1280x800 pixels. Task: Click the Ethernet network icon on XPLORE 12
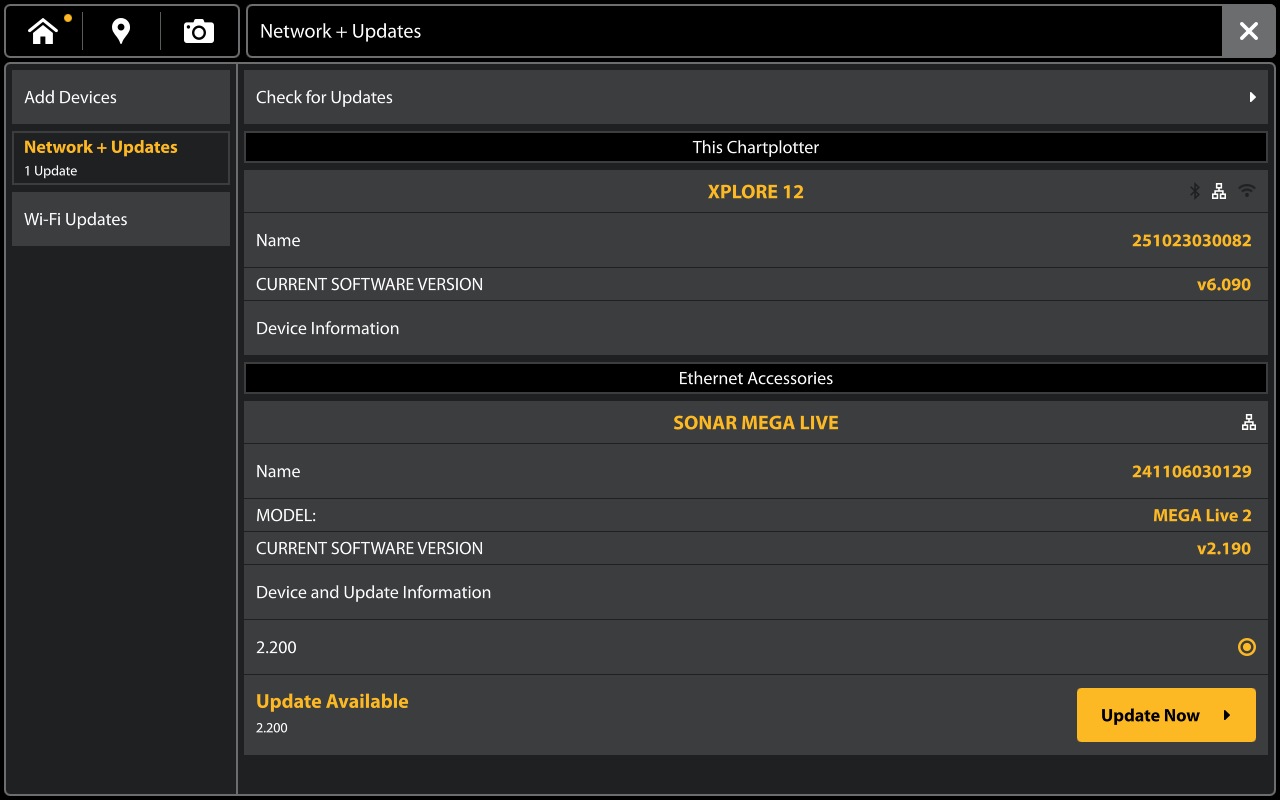[x=1219, y=191]
